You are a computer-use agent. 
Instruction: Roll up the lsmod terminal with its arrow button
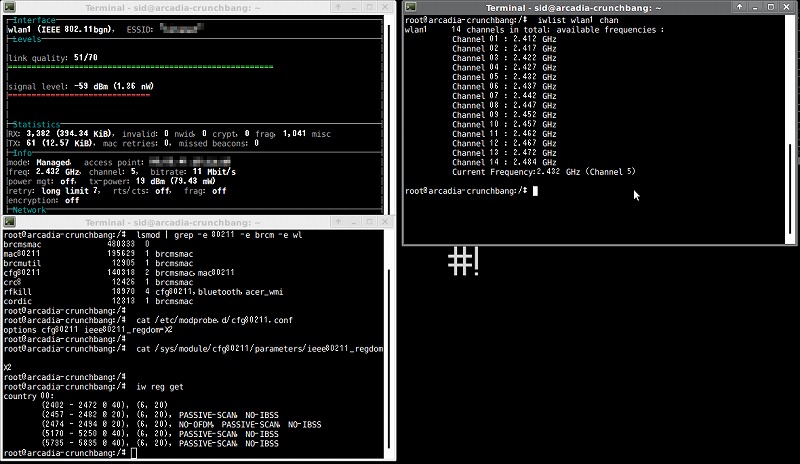coord(338,222)
